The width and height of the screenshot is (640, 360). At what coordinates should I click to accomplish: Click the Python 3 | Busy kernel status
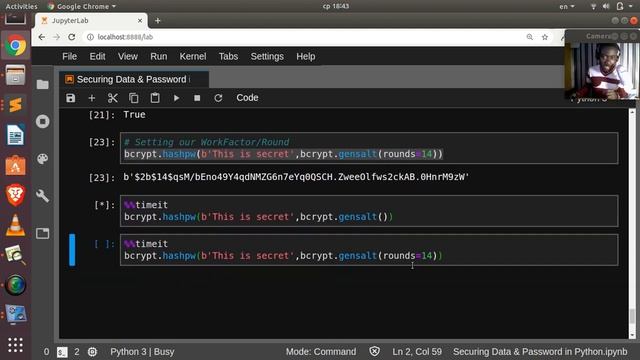click(x=142, y=352)
